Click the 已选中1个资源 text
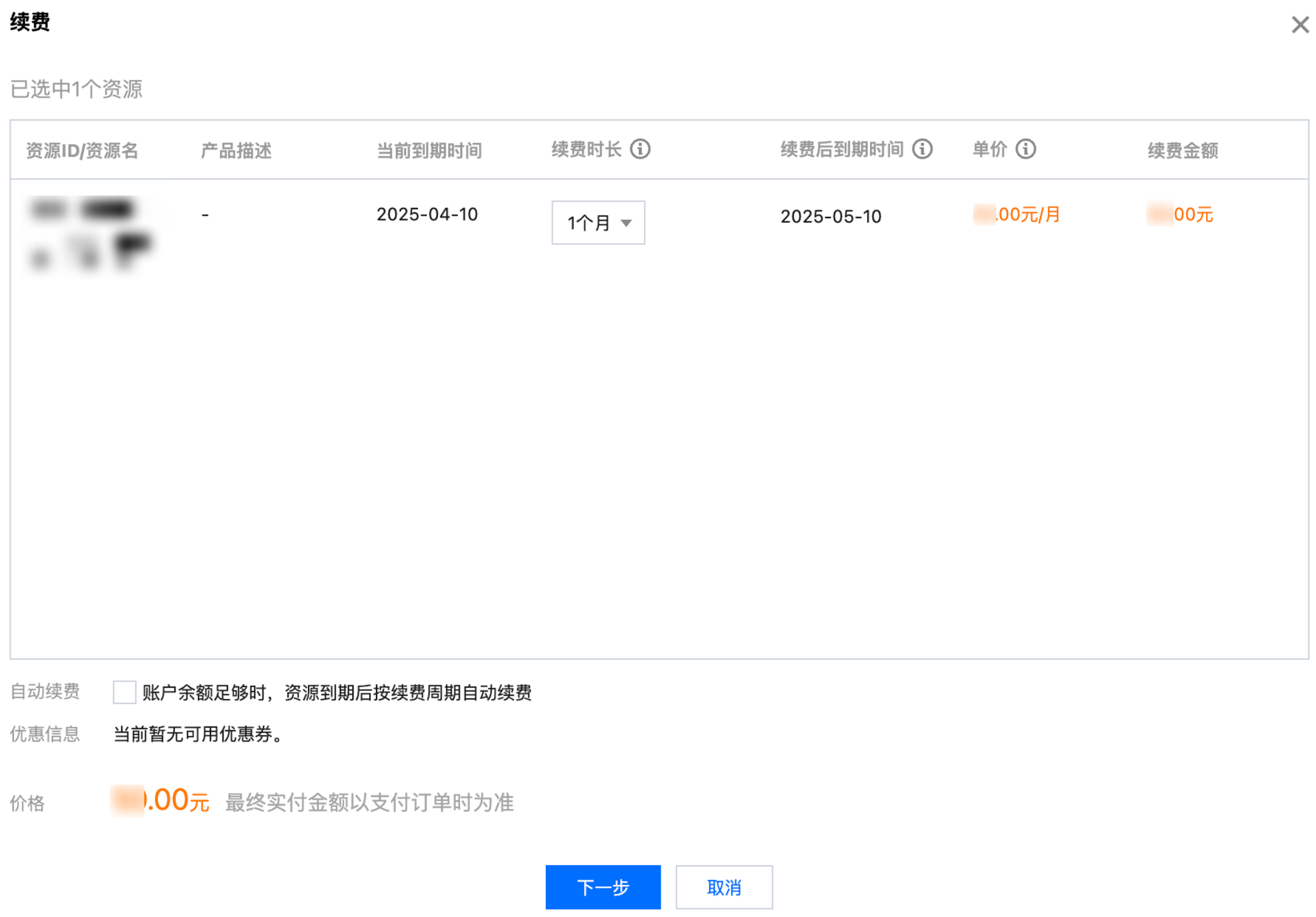This screenshot has width=1316, height=917. tap(76, 89)
